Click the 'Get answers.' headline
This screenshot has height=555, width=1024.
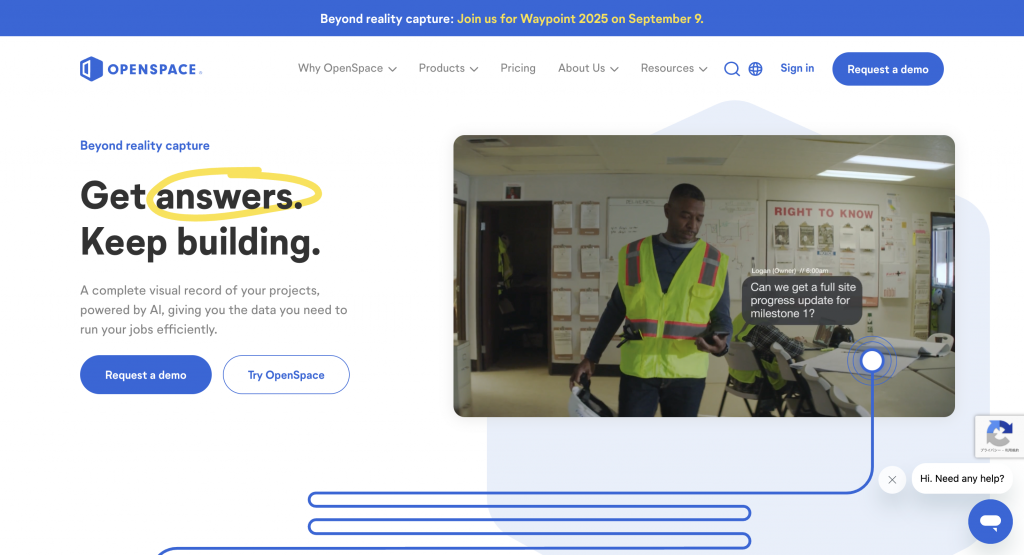192,195
